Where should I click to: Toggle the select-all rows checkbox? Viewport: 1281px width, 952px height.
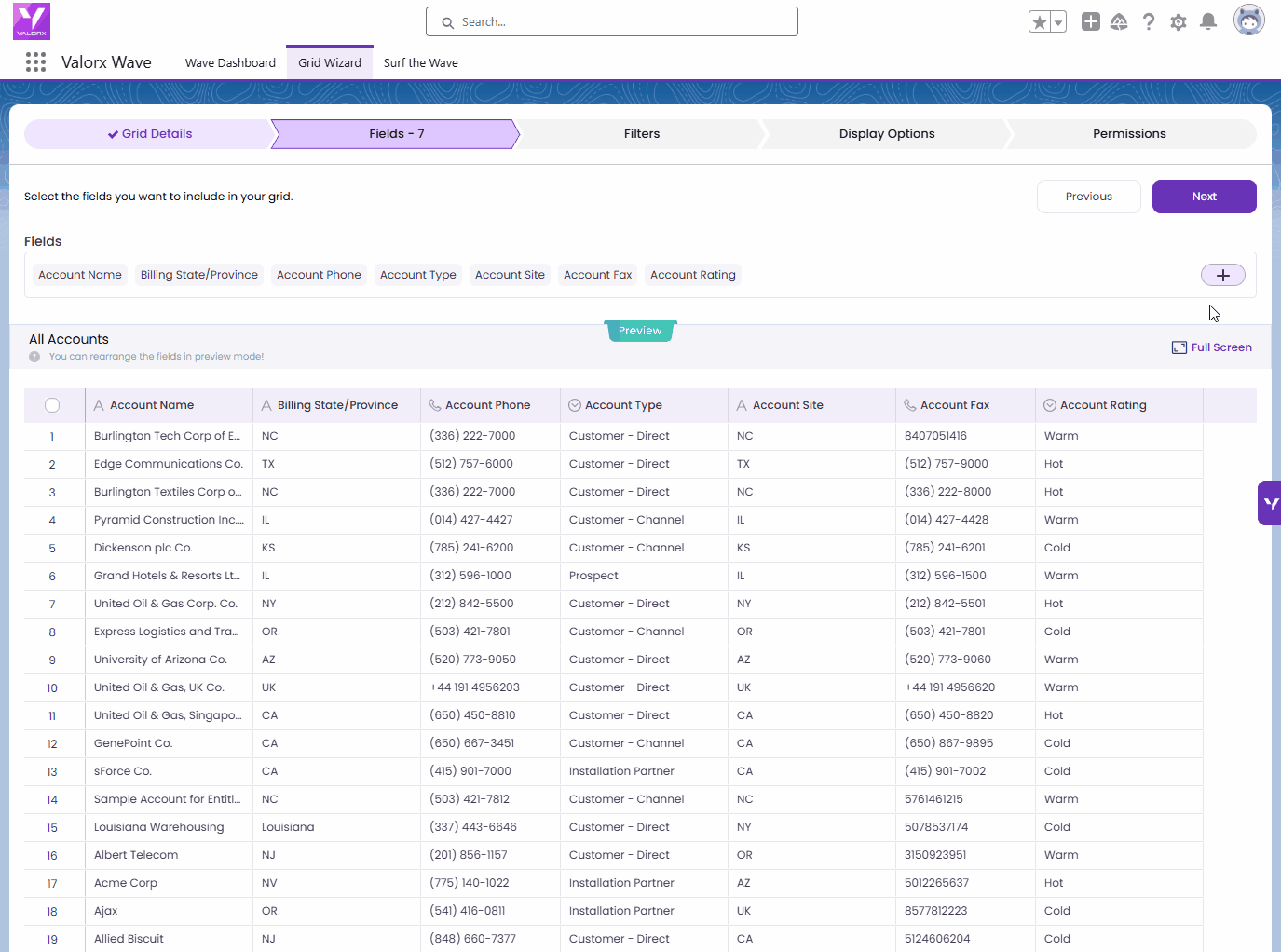coord(52,405)
